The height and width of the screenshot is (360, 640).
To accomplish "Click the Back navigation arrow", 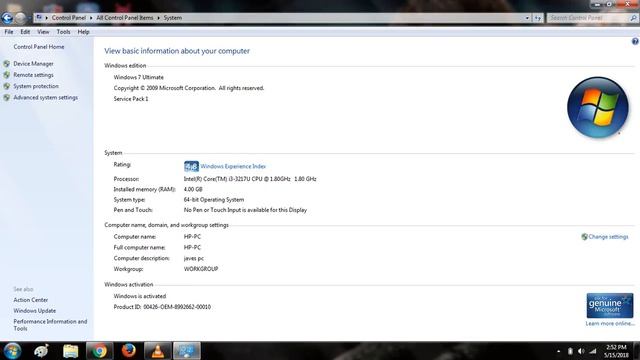I will [x=7, y=18].
